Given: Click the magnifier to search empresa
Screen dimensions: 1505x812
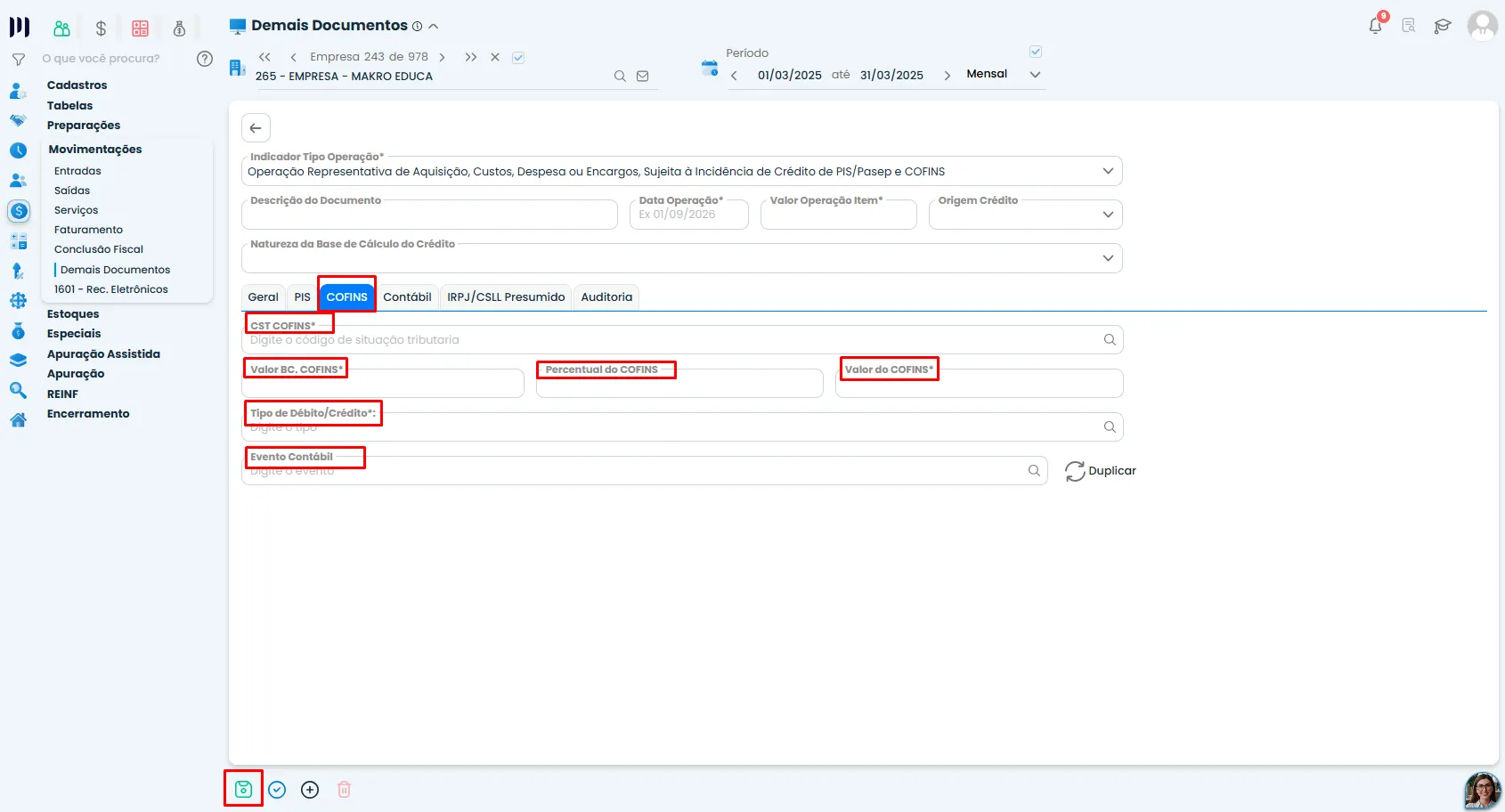Looking at the screenshot, I should point(620,77).
